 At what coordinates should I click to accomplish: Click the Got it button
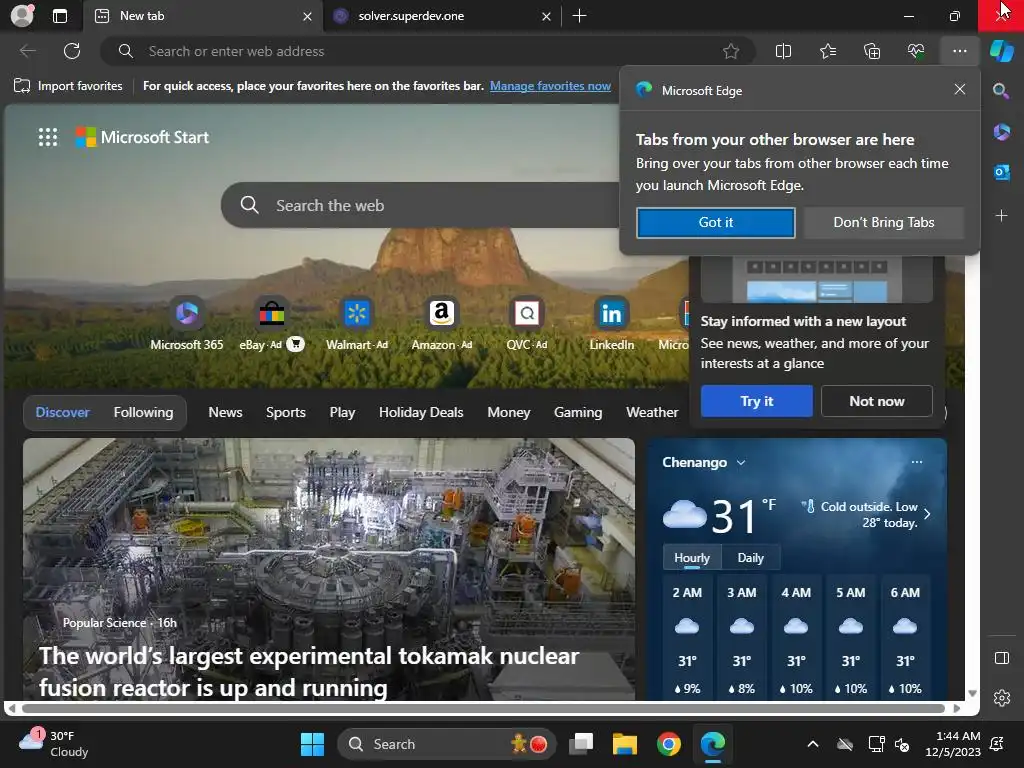pos(716,223)
